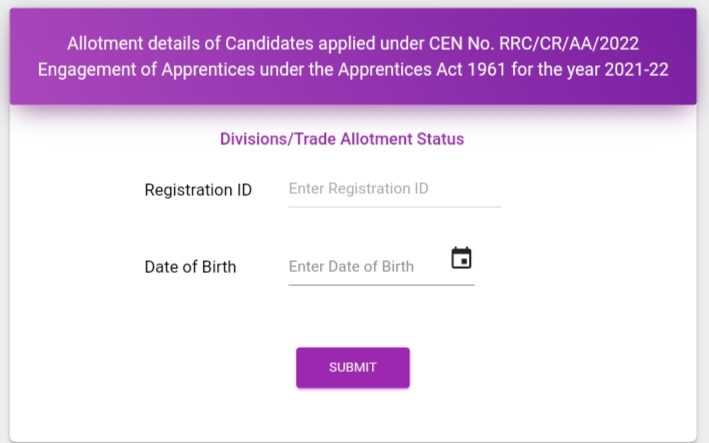Screen dimensions: 709x443
Task: Click the Registration ID label
Action: [x=198, y=190]
